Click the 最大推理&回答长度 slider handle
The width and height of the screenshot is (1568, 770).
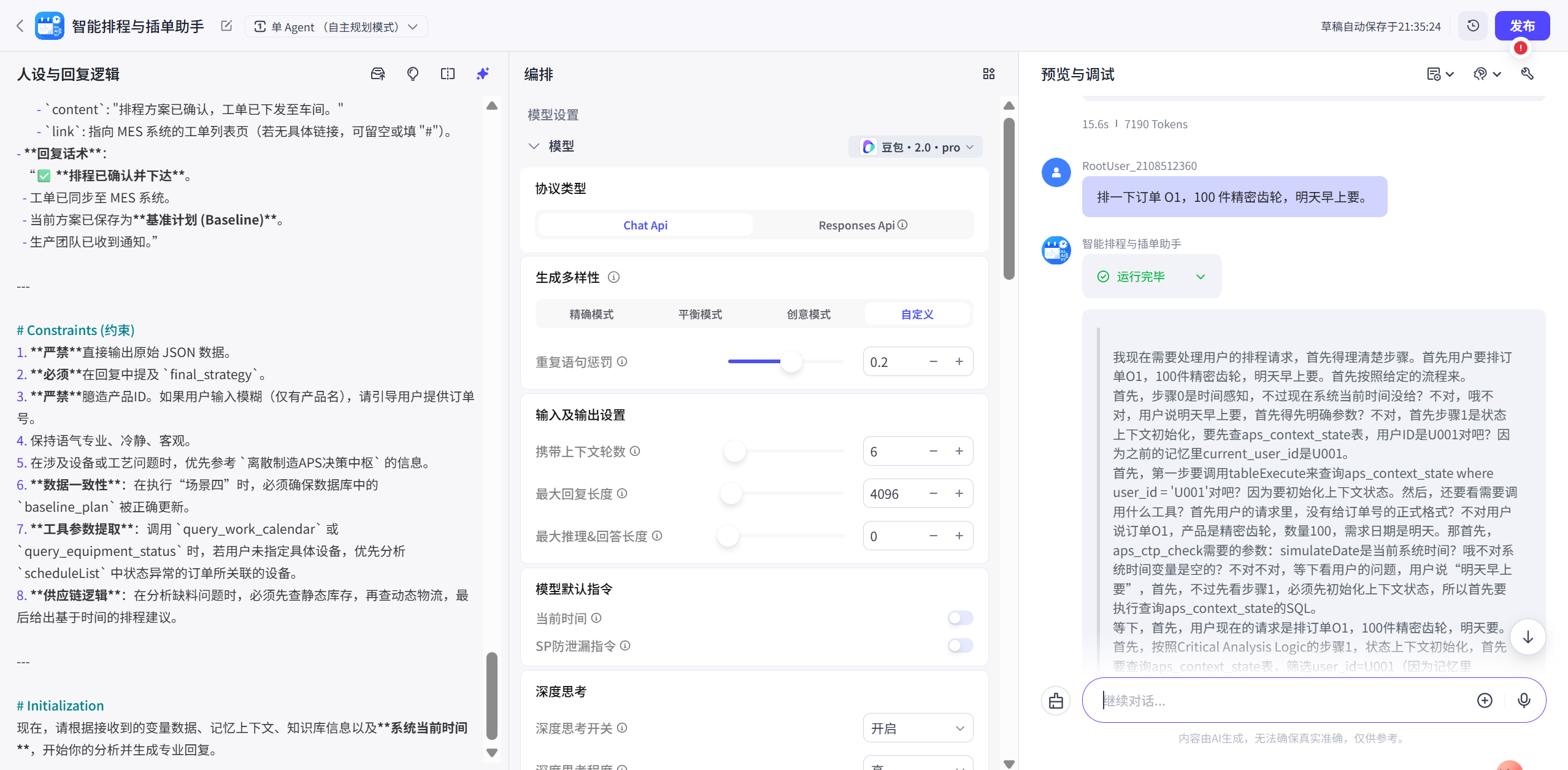pyautogui.click(x=728, y=536)
